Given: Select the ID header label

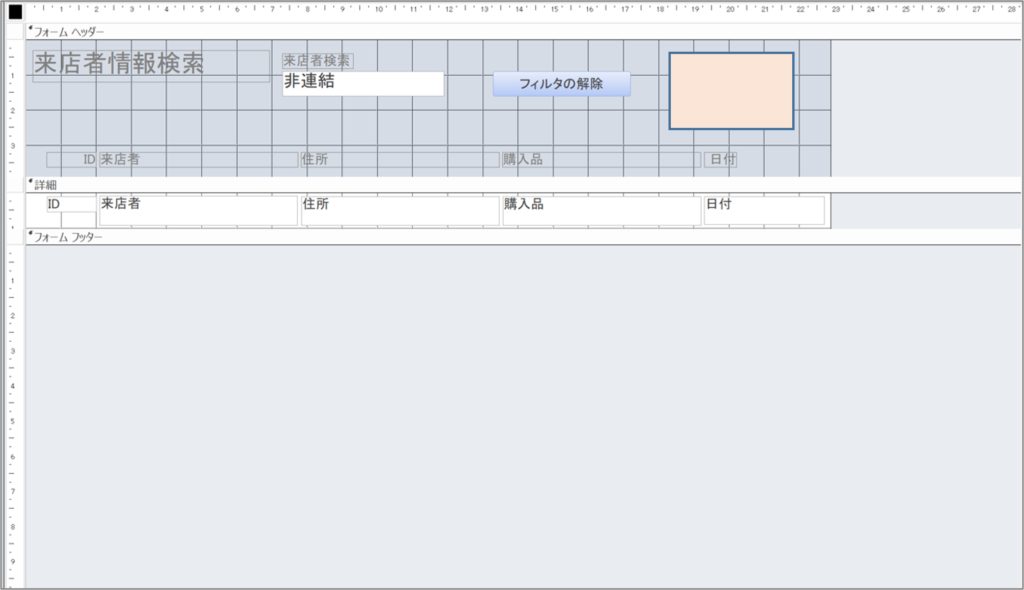Looking at the screenshot, I should pos(71,159).
